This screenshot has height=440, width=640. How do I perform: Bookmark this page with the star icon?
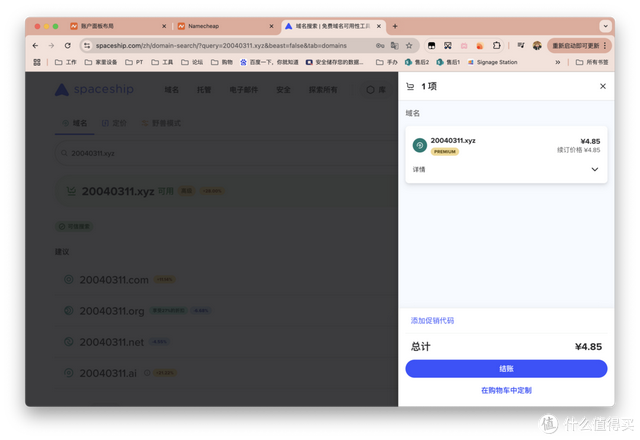click(409, 46)
